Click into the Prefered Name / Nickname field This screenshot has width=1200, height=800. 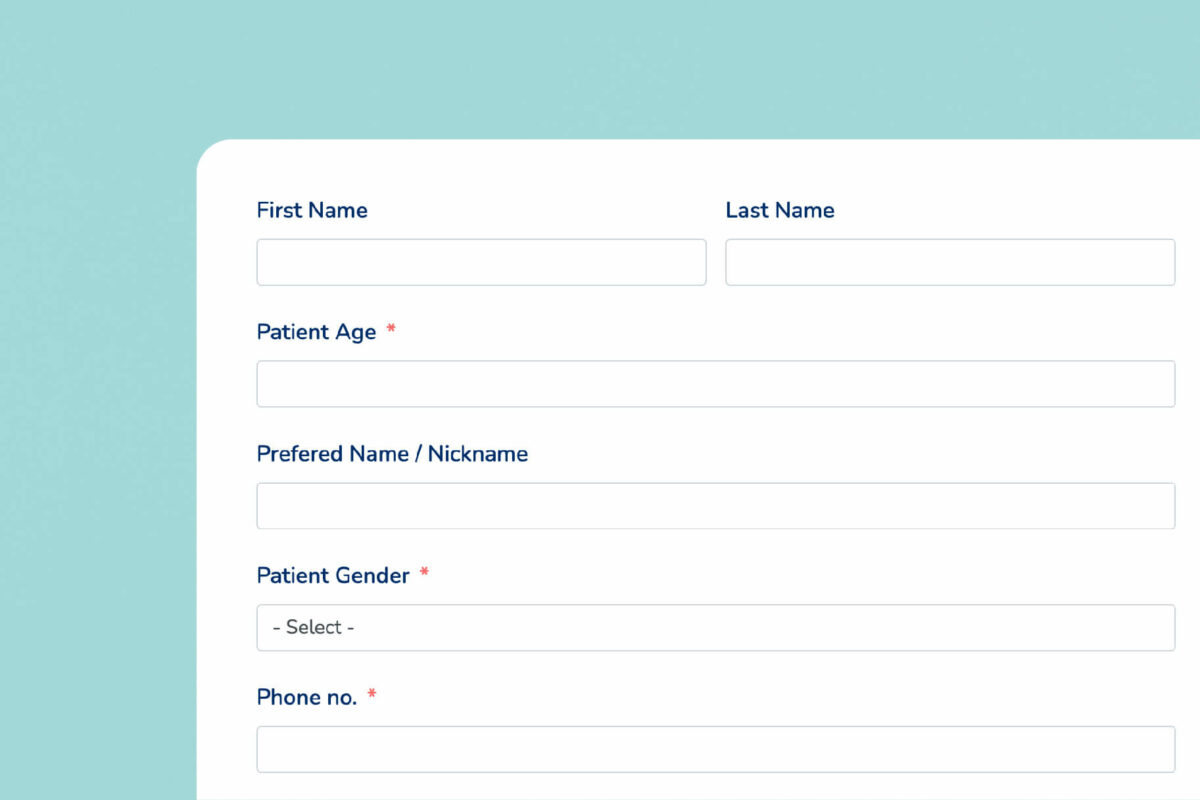[716, 506]
